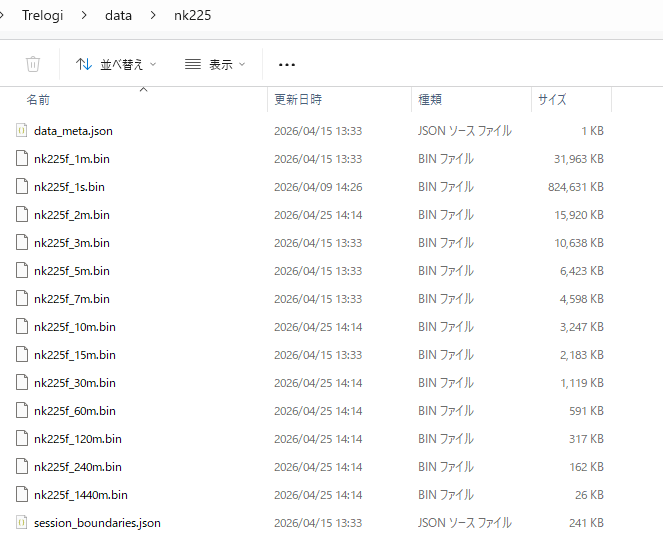Expand chevron after data breadcrumb
Screen dimensions: 663x556
[153, 16]
